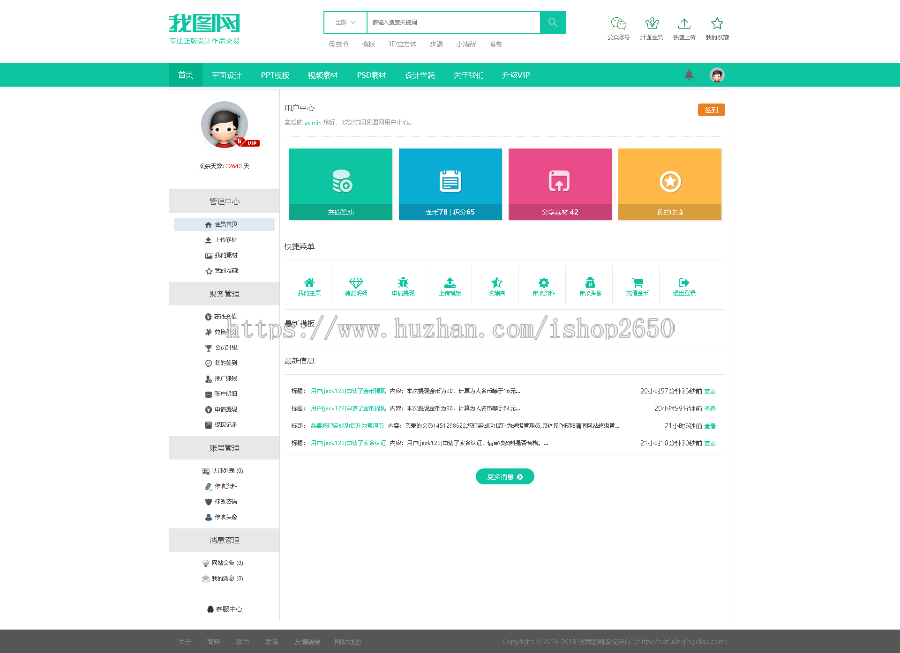The height and width of the screenshot is (653, 900).
Task: Click the bug icon in the quick menu
Action: click(403, 285)
